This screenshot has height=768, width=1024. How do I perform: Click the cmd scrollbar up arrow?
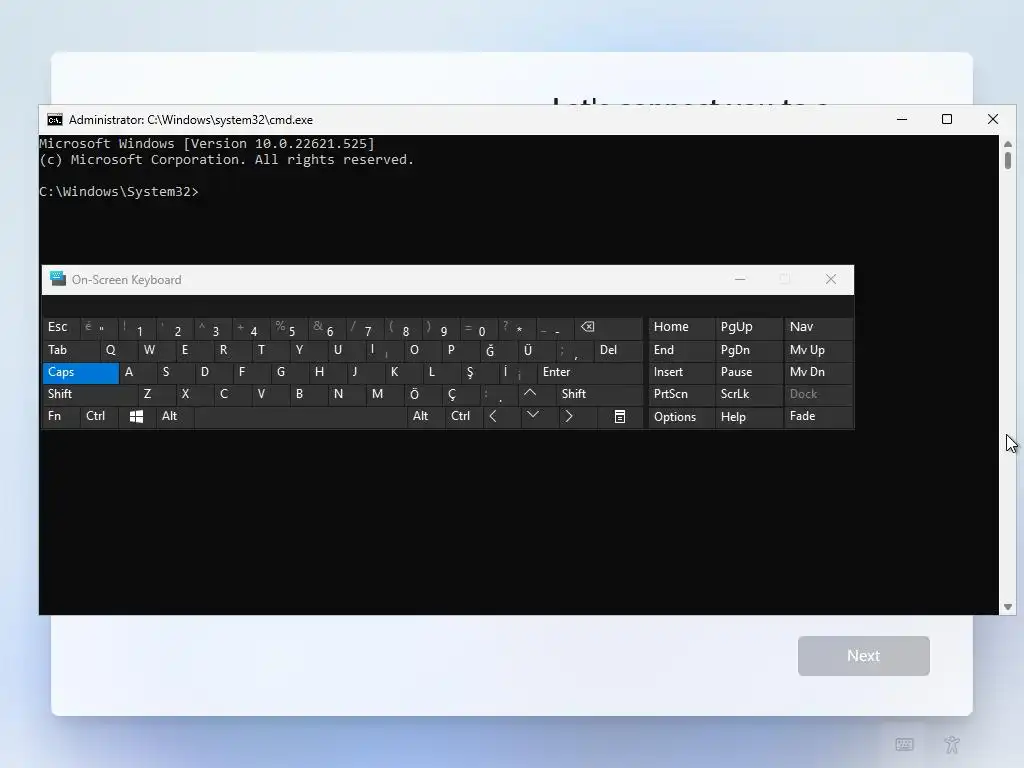coord(1008,144)
